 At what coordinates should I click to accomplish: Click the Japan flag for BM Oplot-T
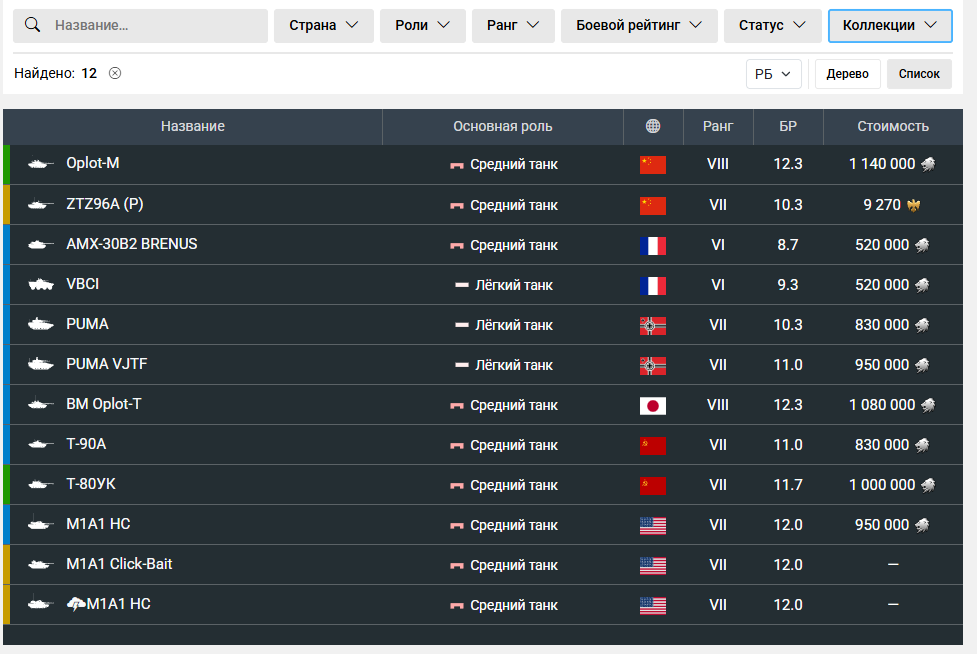(x=652, y=405)
